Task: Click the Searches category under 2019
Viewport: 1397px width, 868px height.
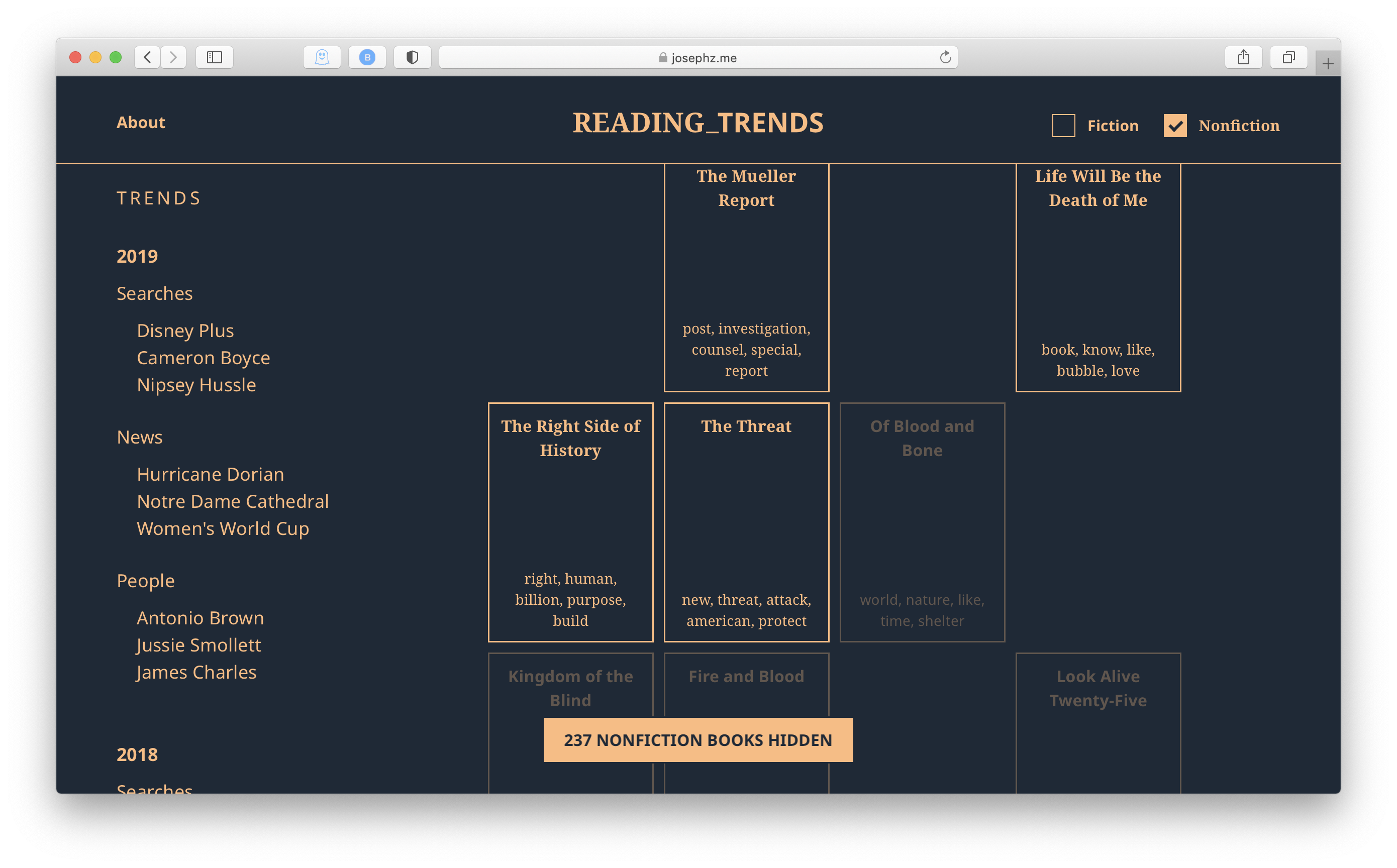Action: click(x=154, y=293)
